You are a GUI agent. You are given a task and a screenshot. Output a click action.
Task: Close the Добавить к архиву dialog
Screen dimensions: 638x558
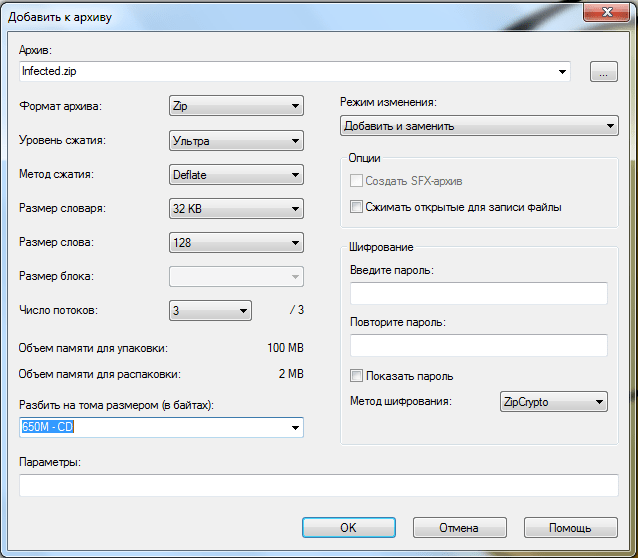pyautogui.click(x=607, y=11)
